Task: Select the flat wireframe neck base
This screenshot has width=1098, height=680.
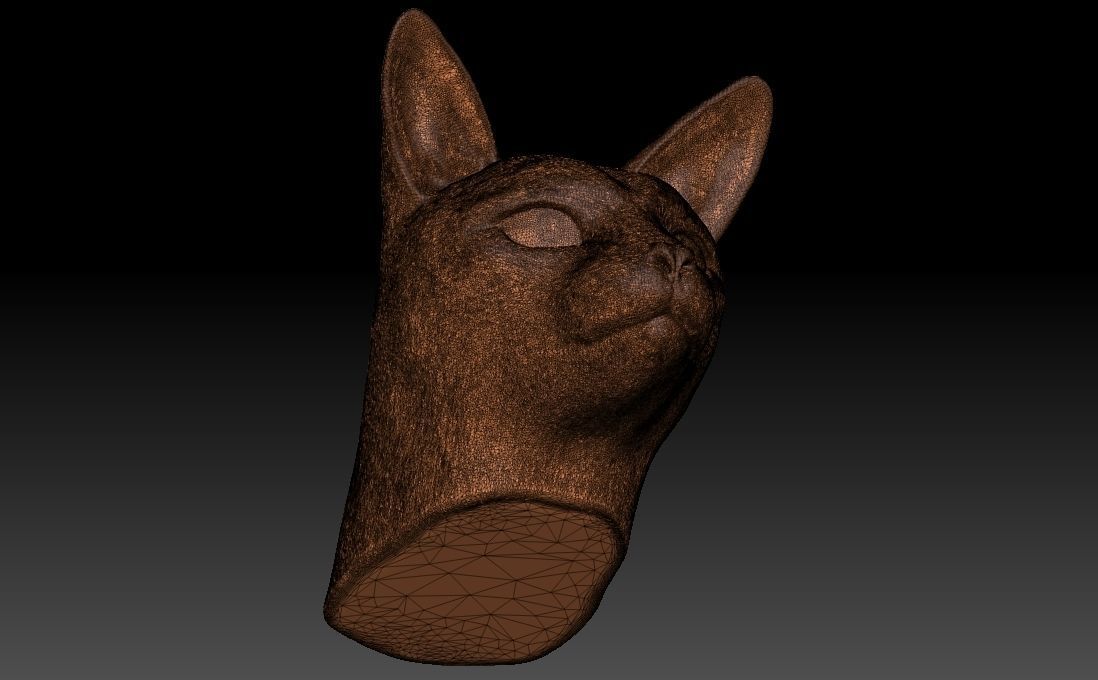Action: click(478, 583)
